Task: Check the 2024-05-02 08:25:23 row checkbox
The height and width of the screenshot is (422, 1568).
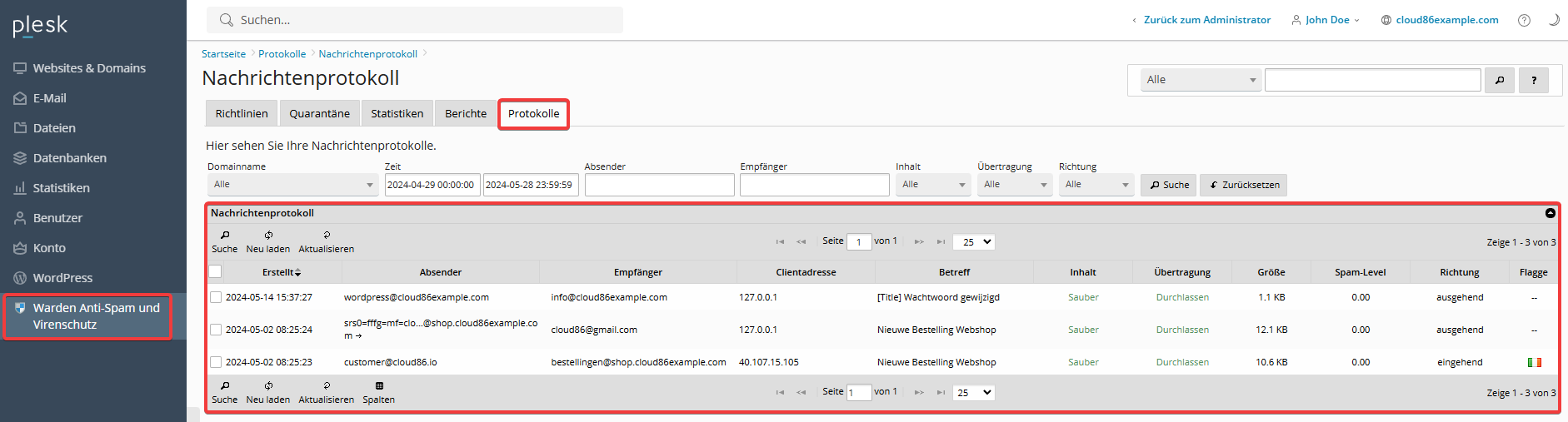Action: pos(216,362)
